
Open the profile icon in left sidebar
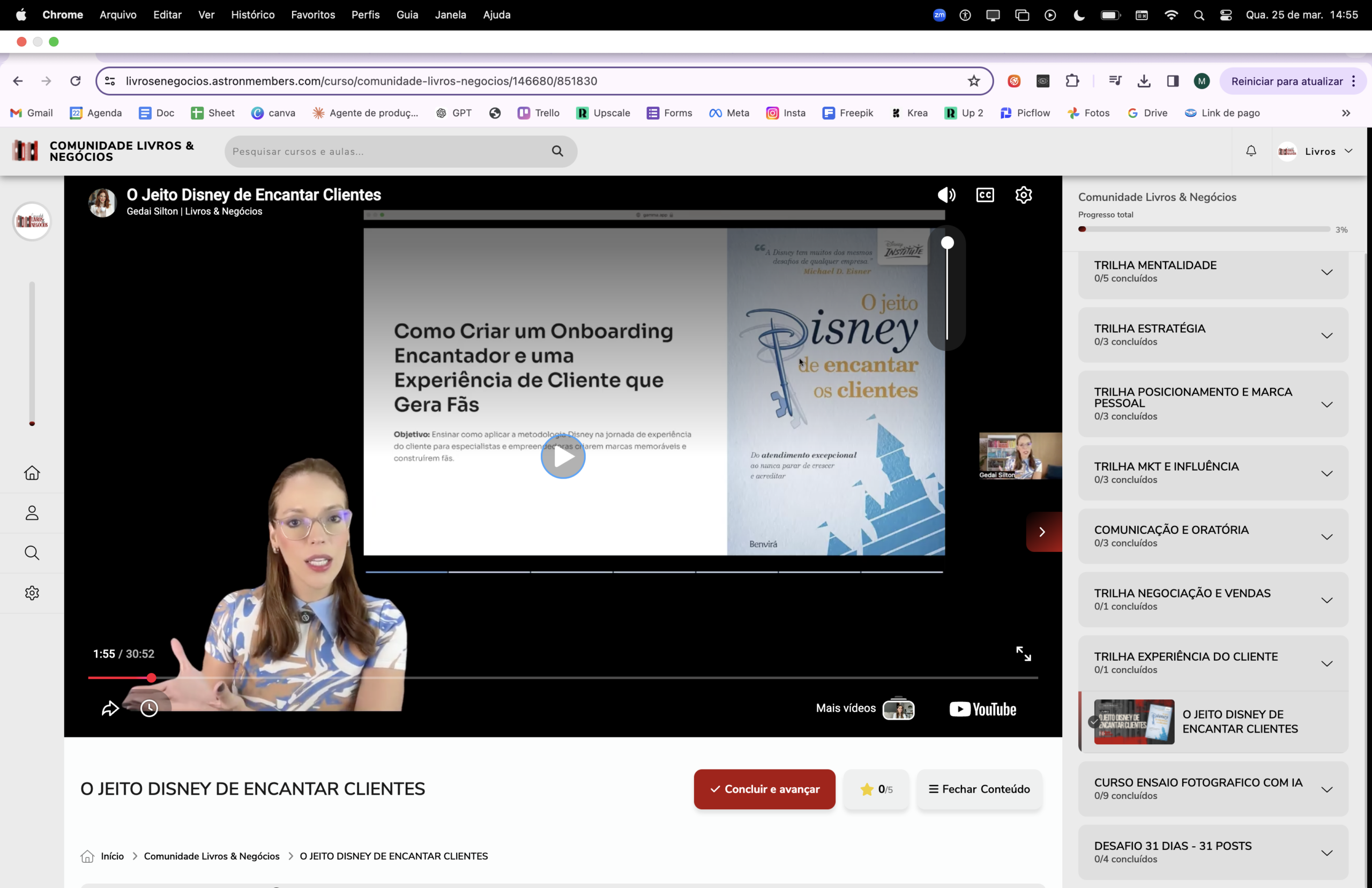[32, 513]
